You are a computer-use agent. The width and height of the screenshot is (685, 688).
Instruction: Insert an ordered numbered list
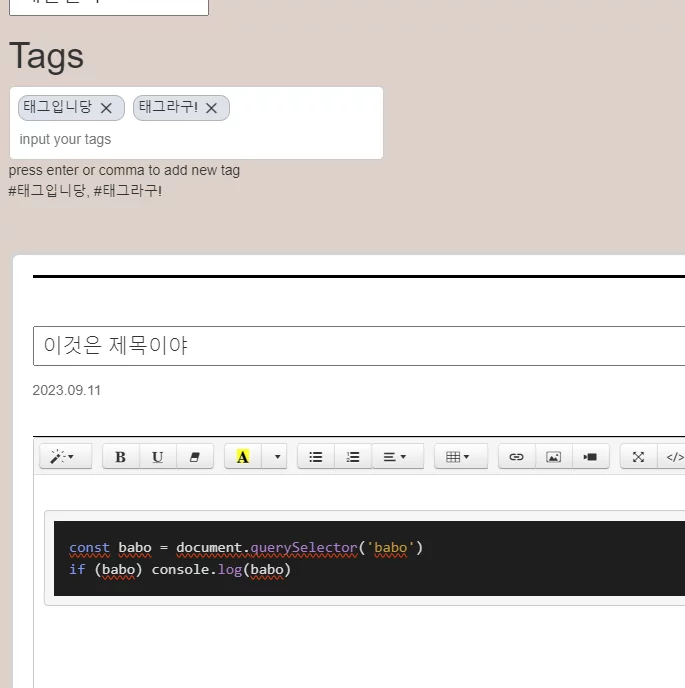pos(353,457)
